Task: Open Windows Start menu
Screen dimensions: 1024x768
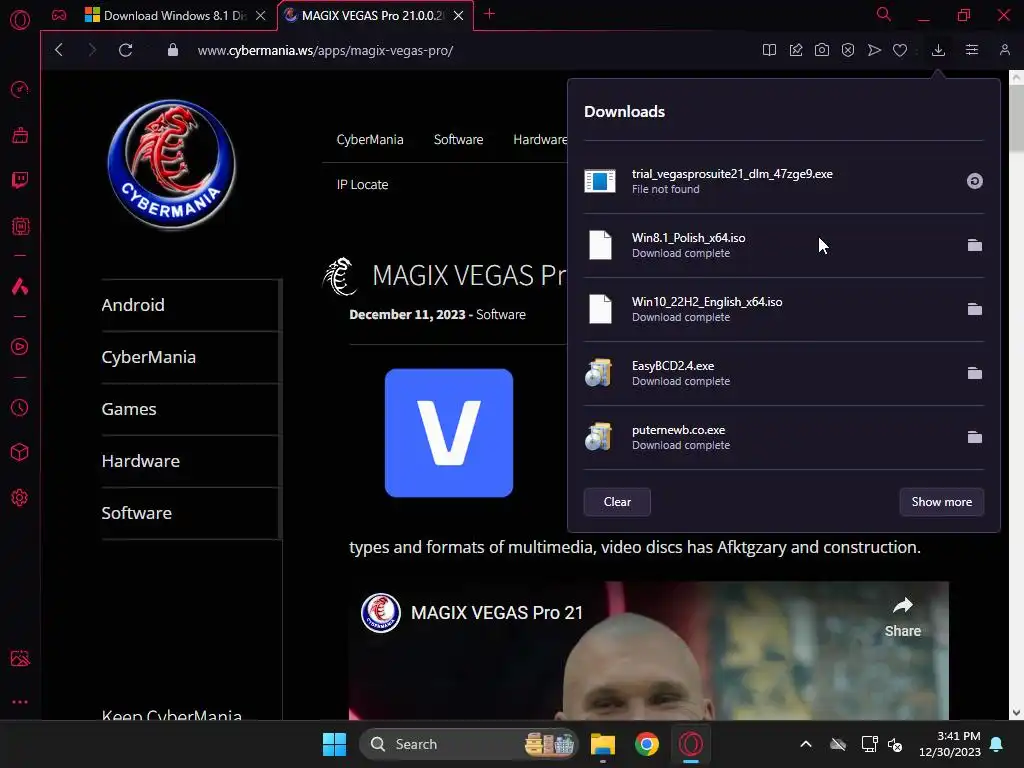Action: pyautogui.click(x=334, y=744)
